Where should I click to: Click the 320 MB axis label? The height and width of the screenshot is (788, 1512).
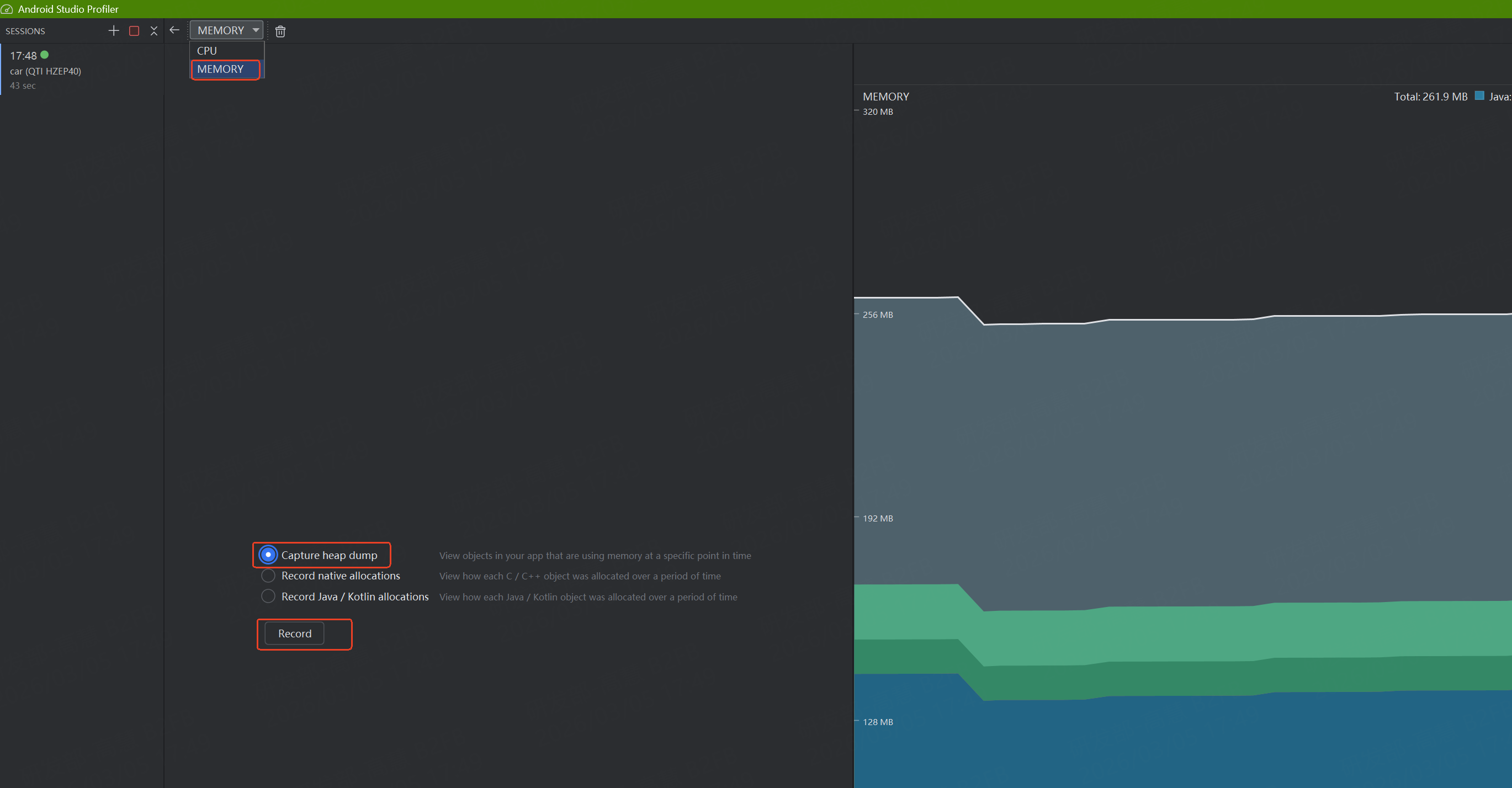tap(878, 111)
